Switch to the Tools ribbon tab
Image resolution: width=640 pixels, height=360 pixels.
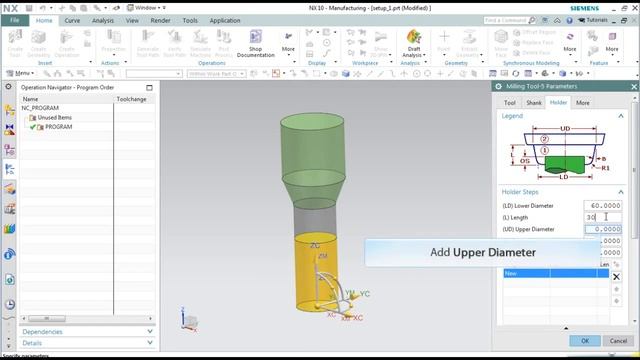click(x=190, y=20)
